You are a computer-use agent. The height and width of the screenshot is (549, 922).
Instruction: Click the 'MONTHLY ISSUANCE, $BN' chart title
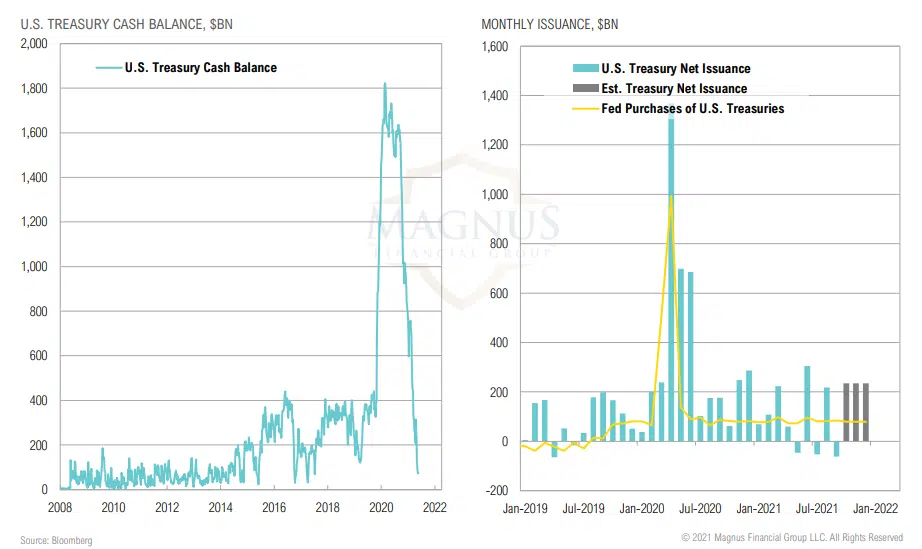550,23
